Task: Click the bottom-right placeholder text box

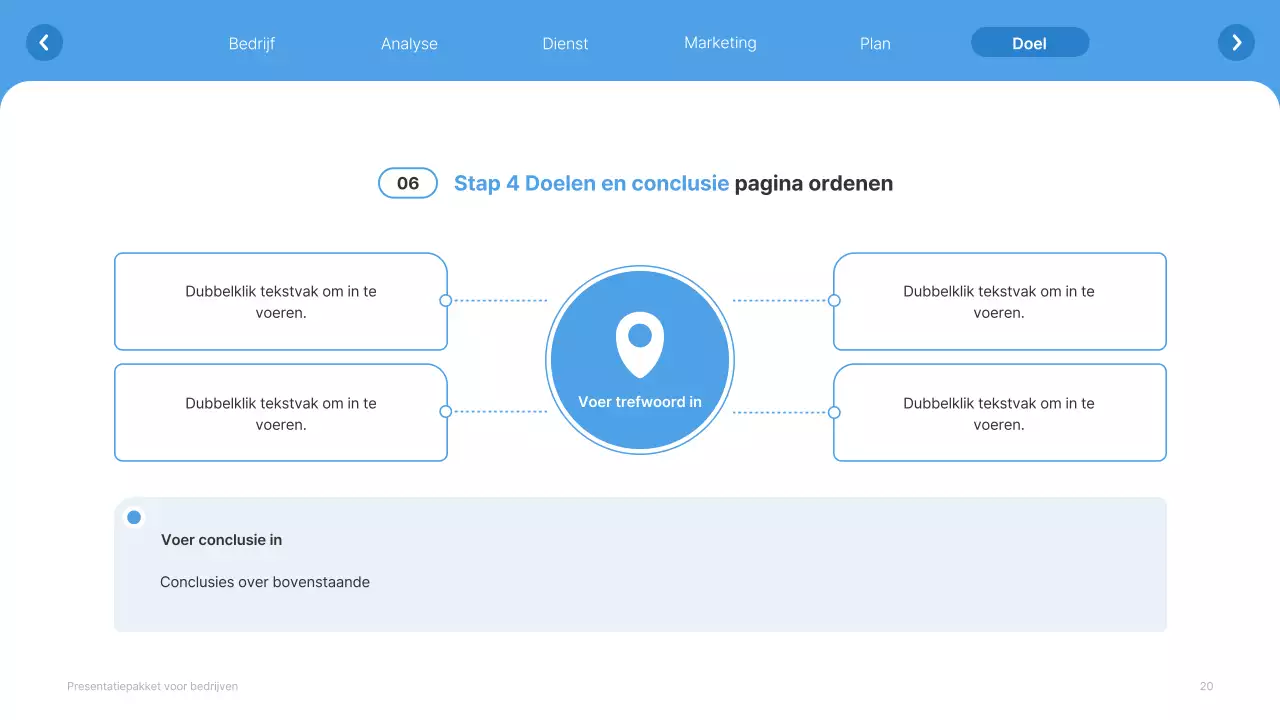Action: pyautogui.click(x=999, y=413)
